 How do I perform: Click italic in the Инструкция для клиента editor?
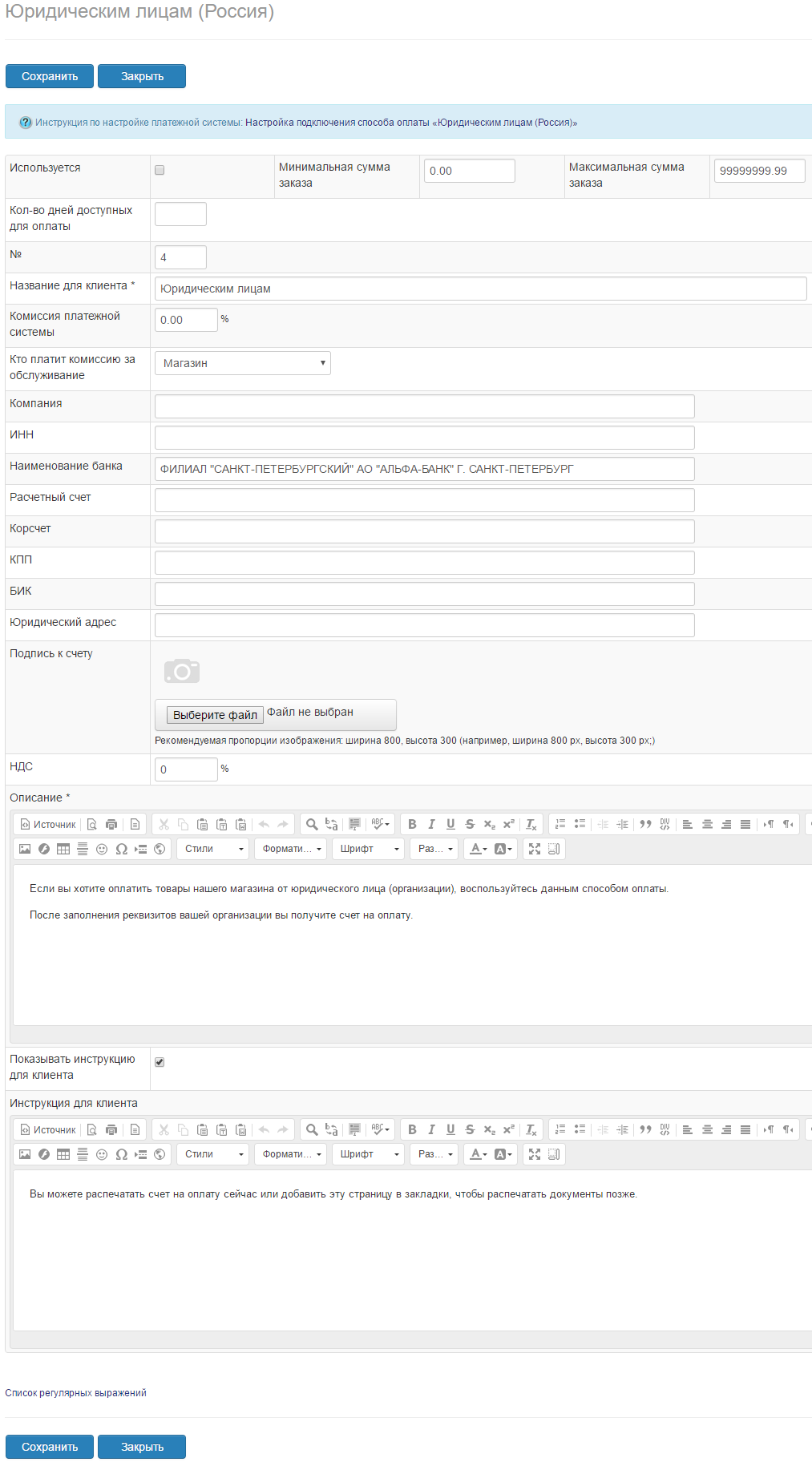431,1129
